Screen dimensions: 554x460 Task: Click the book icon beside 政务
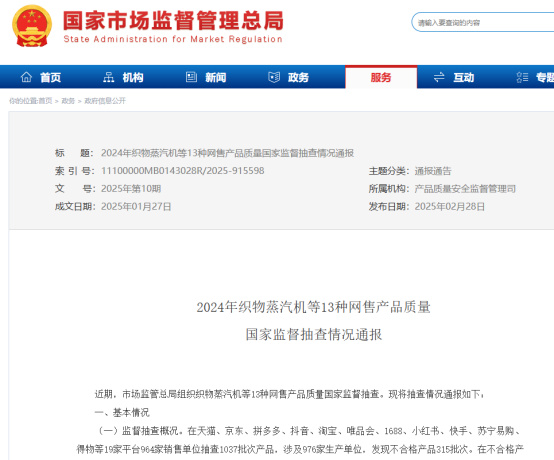[274, 77]
